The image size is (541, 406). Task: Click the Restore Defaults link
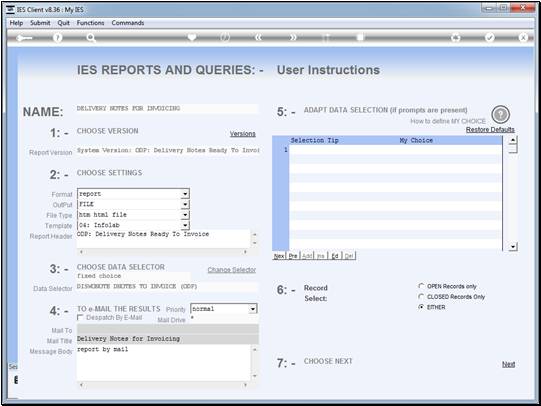click(490, 130)
